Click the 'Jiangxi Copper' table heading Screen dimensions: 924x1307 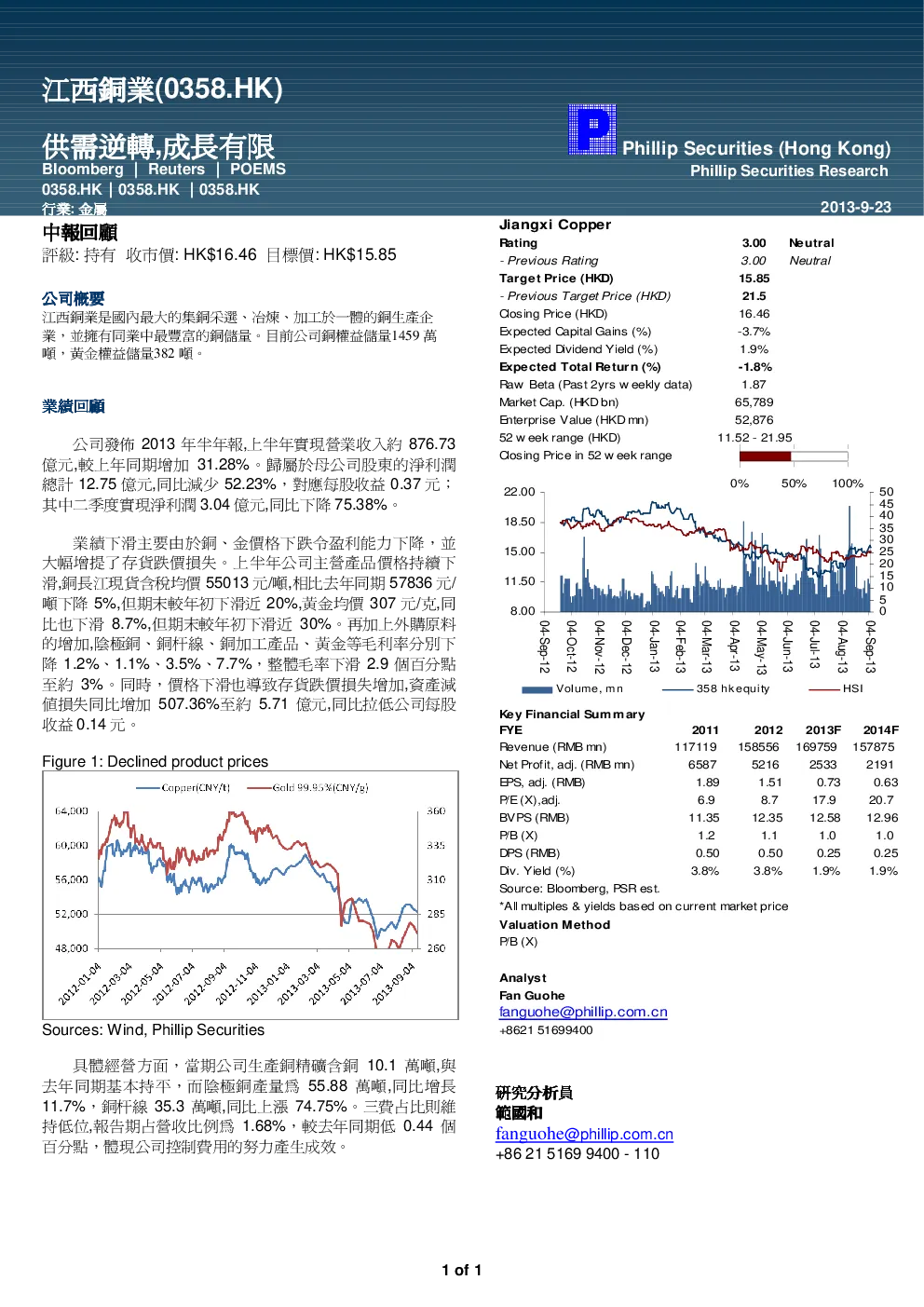(x=555, y=225)
